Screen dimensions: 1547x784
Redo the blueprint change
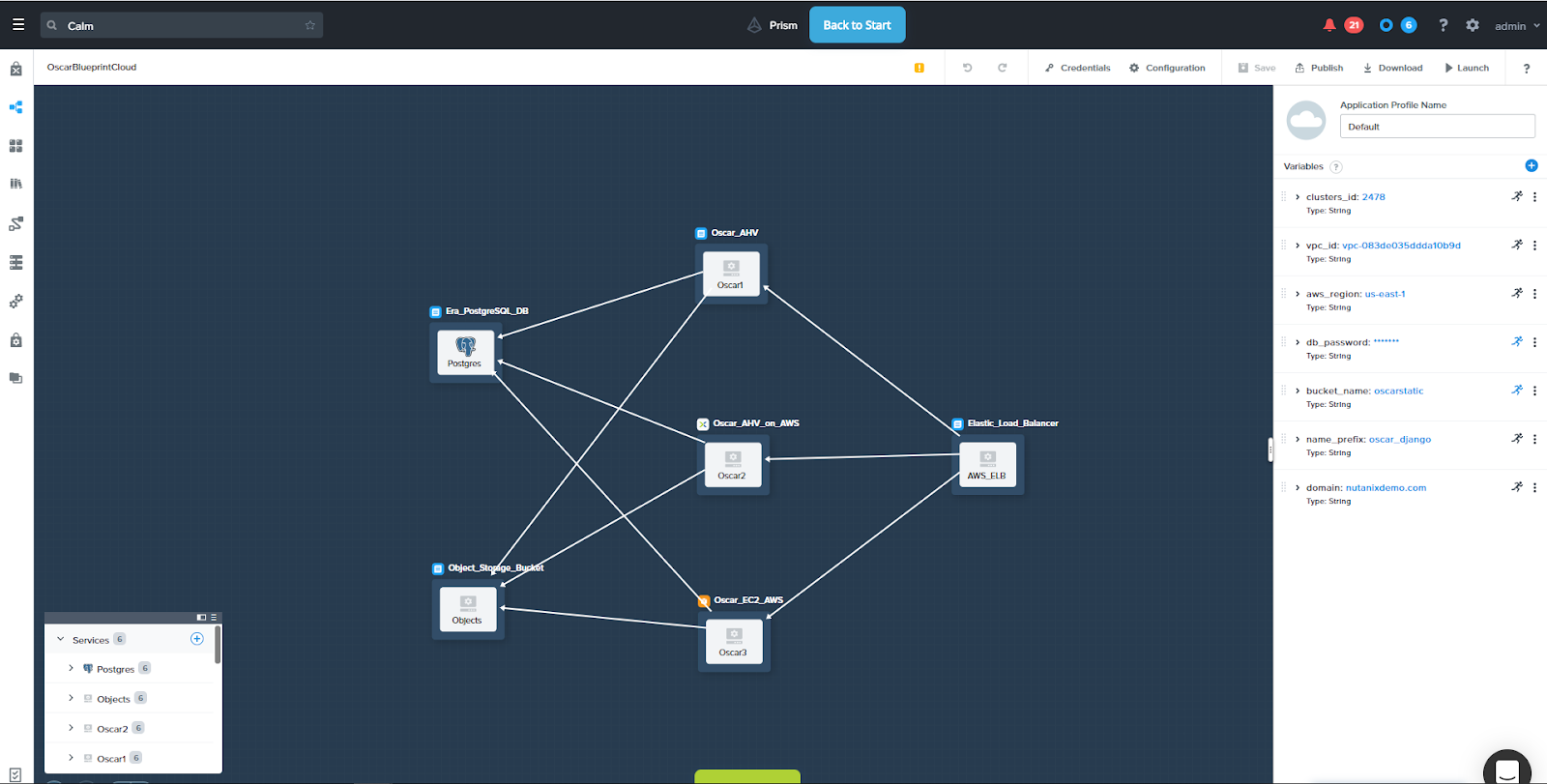point(1003,68)
